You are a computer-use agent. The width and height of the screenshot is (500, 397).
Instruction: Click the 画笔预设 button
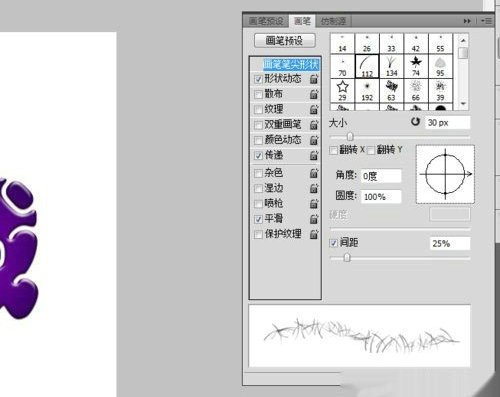(x=285, y=41)
